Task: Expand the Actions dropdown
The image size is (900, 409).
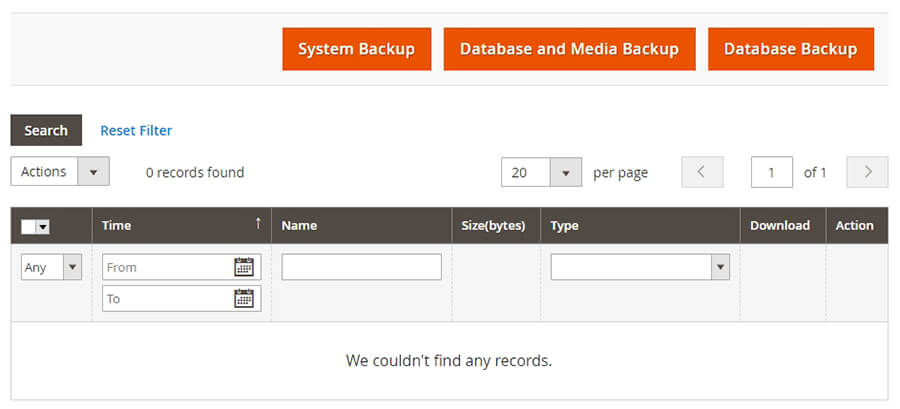Action: coord(93,172)
